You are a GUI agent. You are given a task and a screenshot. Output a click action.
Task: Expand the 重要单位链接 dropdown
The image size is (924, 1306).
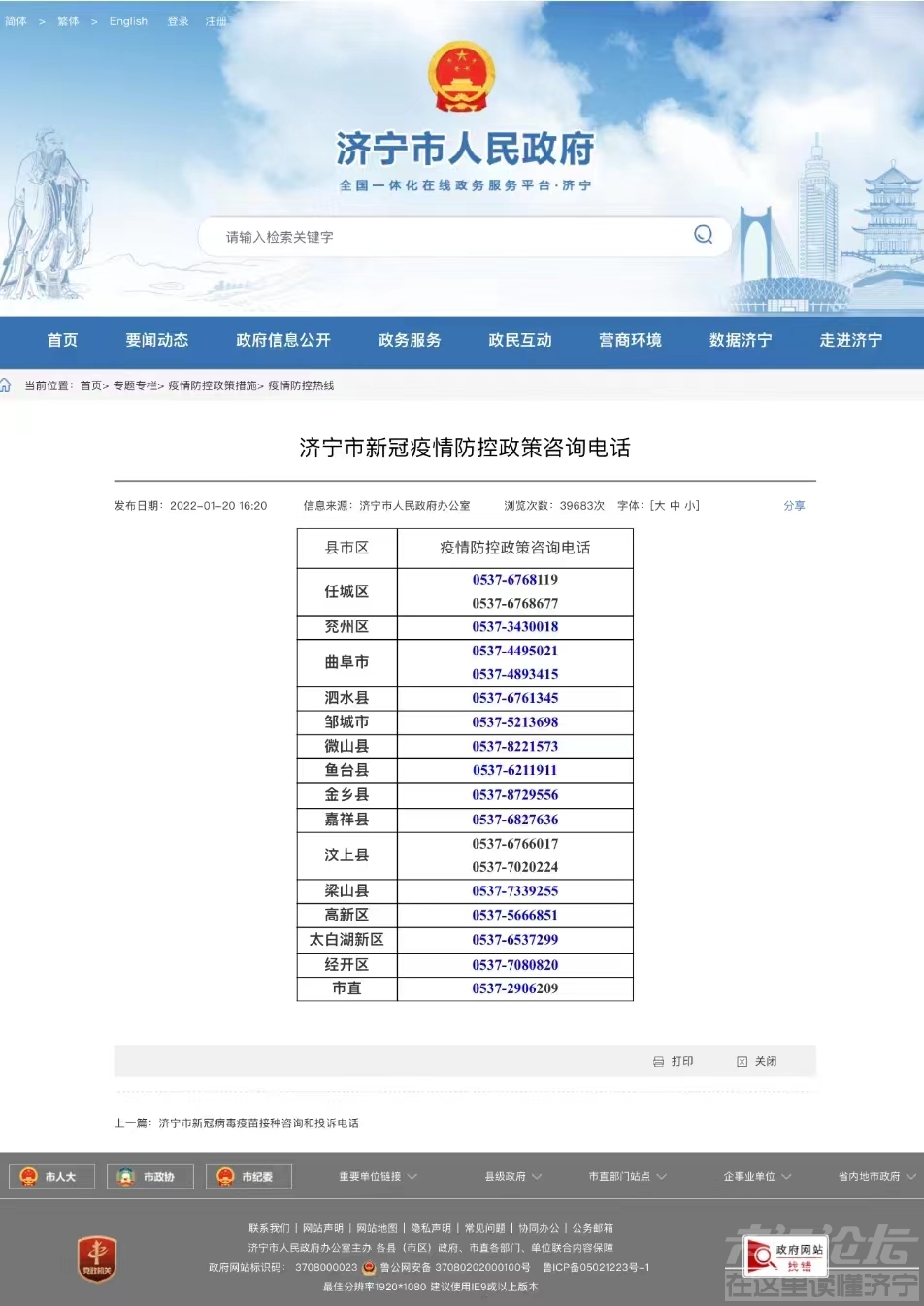373,1176
